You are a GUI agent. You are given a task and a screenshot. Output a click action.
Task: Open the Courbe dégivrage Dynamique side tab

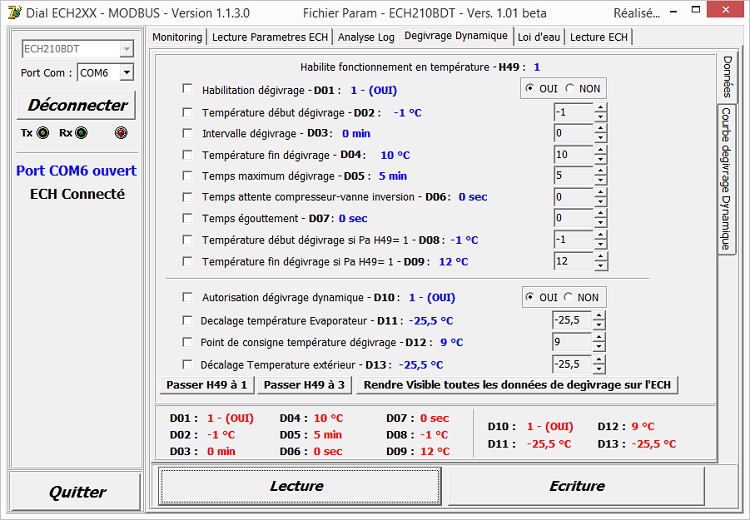click(727, 180)
